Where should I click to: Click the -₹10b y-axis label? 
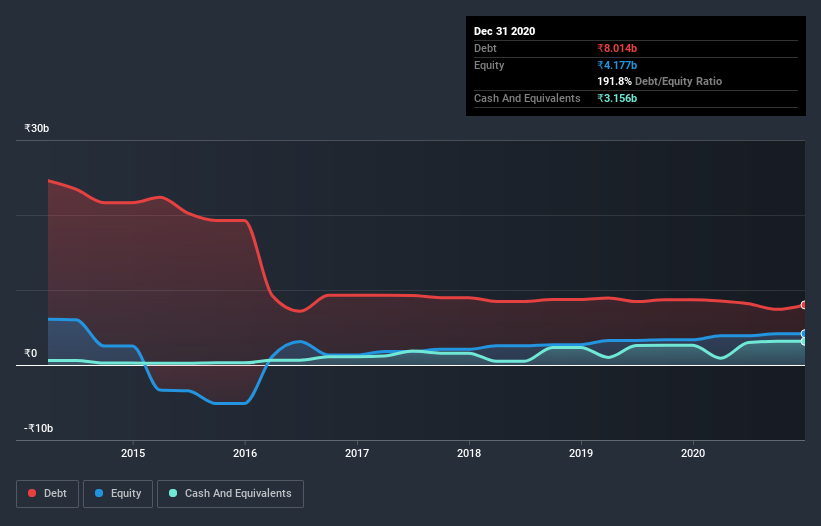click(39, 428)
